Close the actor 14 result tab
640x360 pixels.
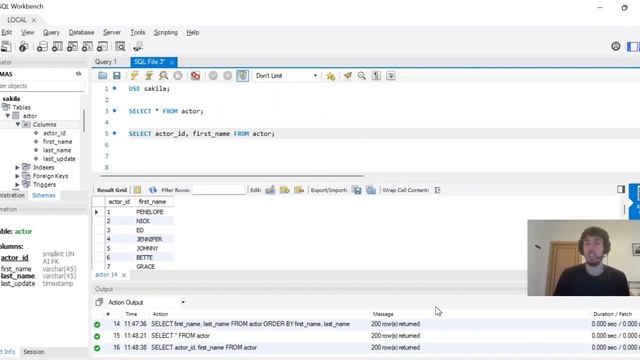(124, 275)
